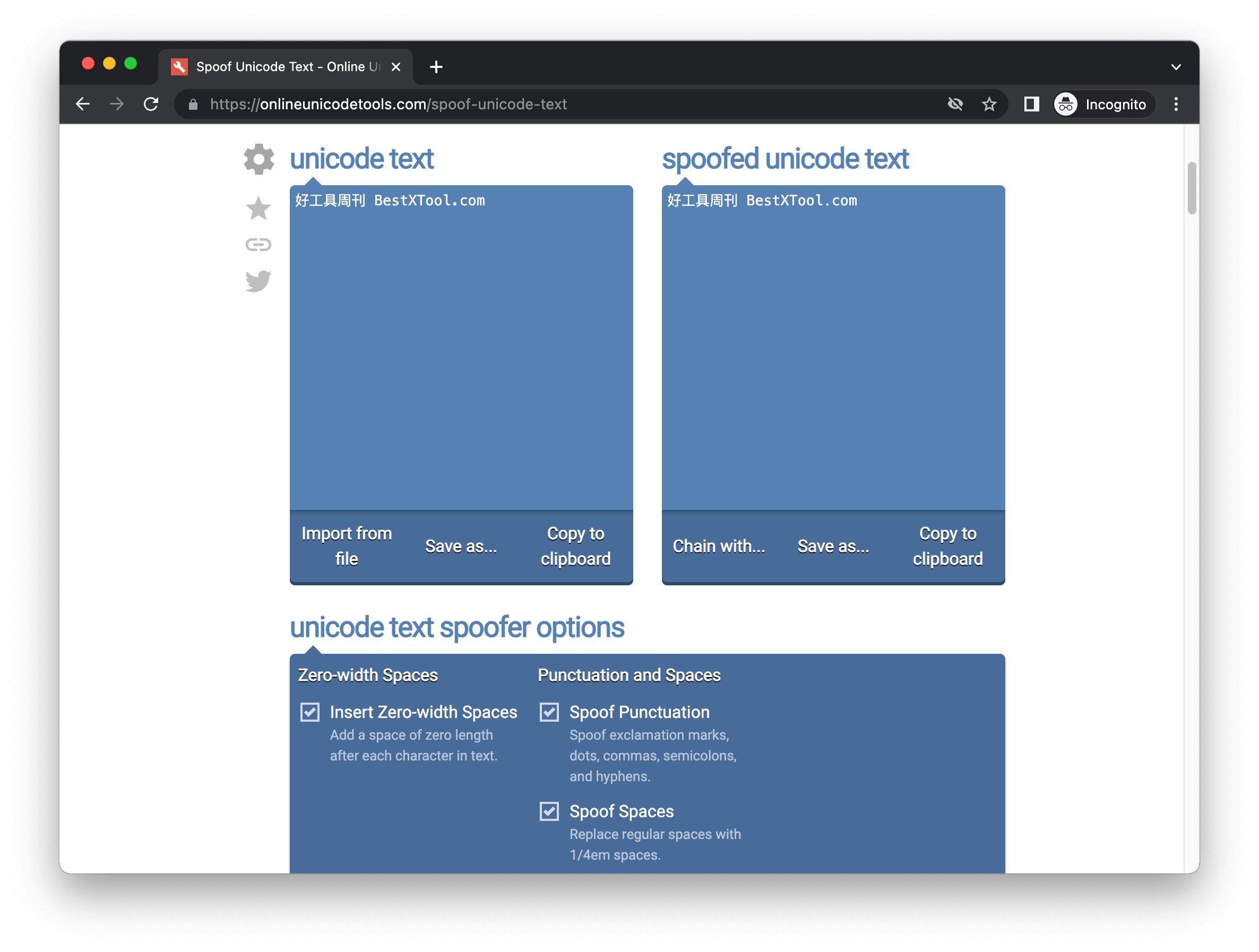Bookmark this page with star icon
1259x952 pixels.
click(x=989, y=104)
